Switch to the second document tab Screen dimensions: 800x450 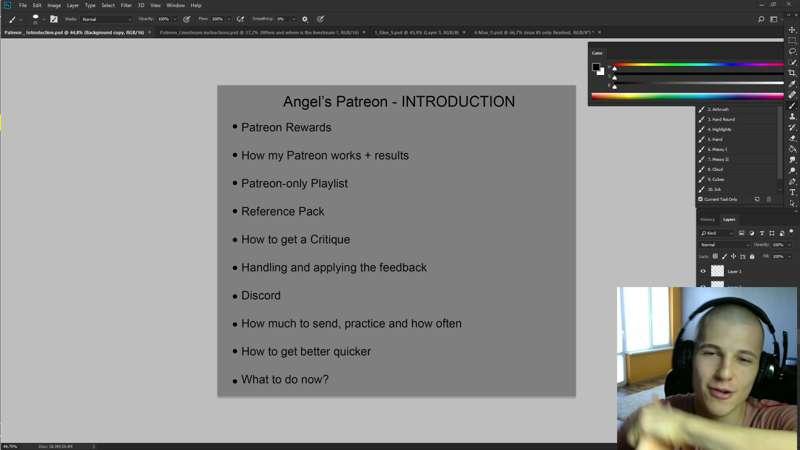[x=259, y=32]
